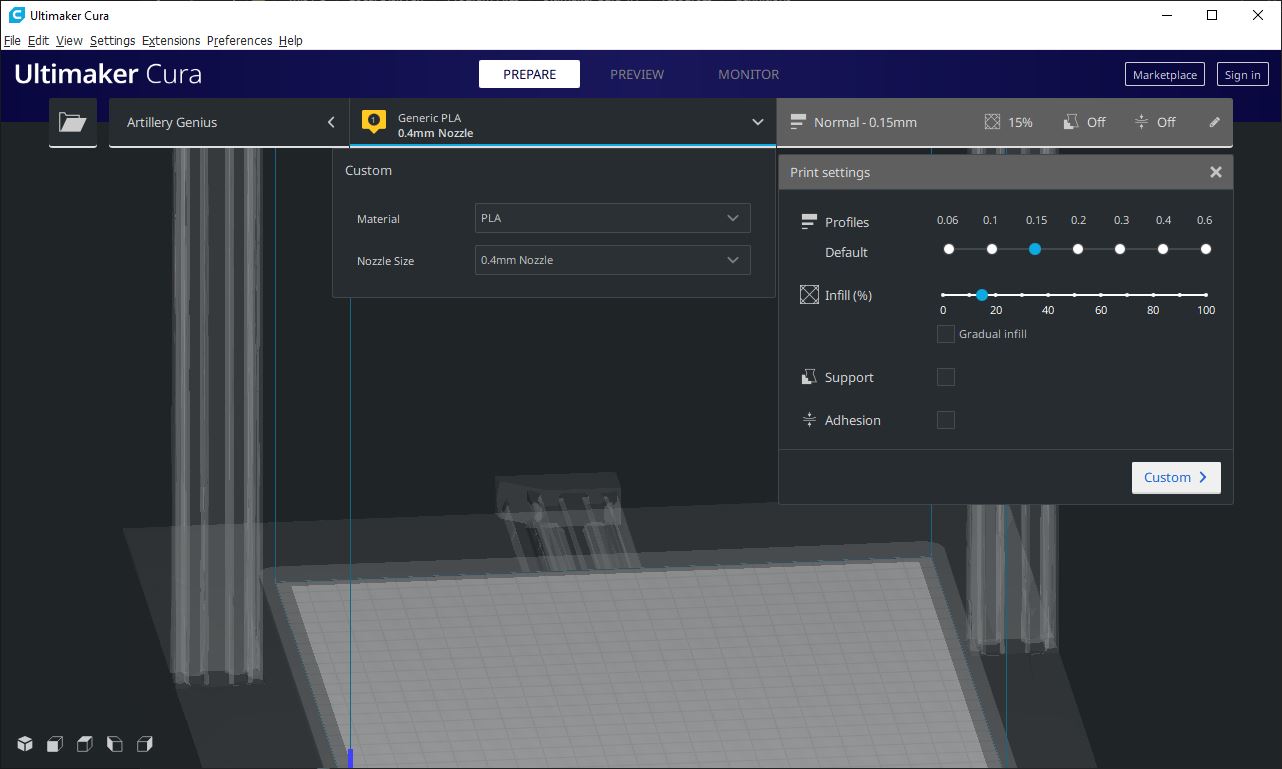Set infill slider to 40 mark
This screenshot has height=769, width=1282.
click(1048, 295)
